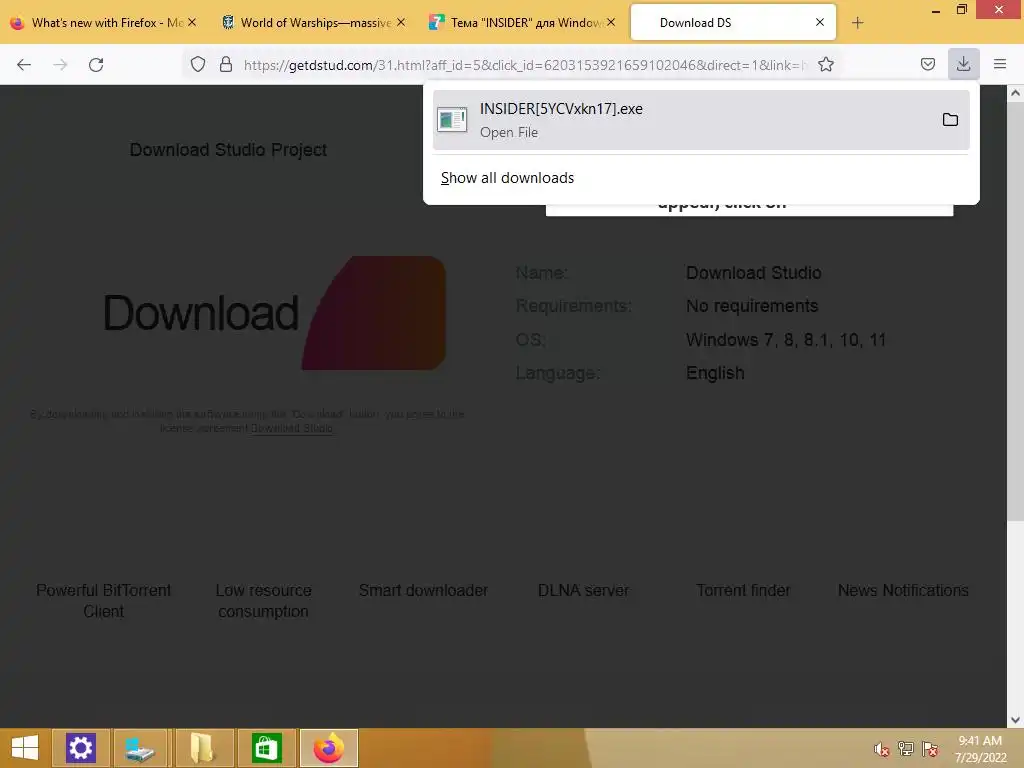Click the INSIDER exe file icon
Screen dimensions: 1024x768
click(452, 120)
